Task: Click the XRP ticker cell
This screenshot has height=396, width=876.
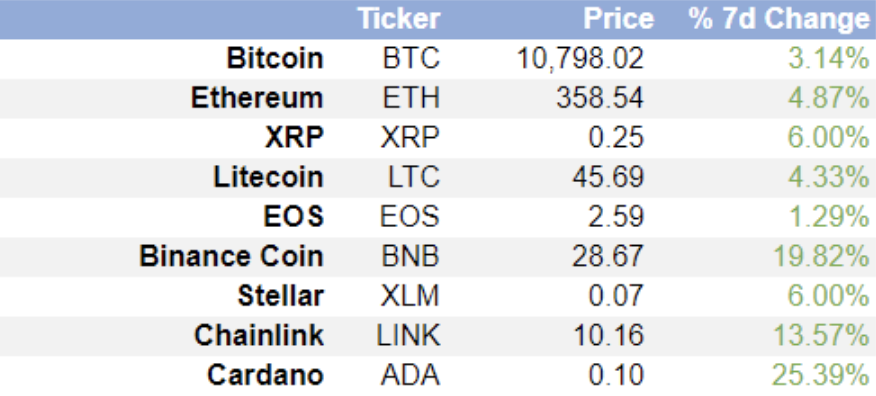Action: [410, 138]
